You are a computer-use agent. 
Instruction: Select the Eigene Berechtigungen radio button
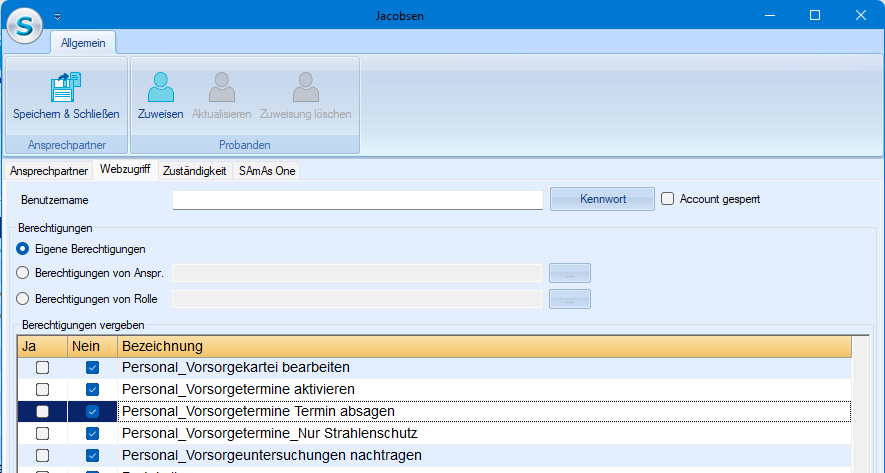tap(23, 249)
